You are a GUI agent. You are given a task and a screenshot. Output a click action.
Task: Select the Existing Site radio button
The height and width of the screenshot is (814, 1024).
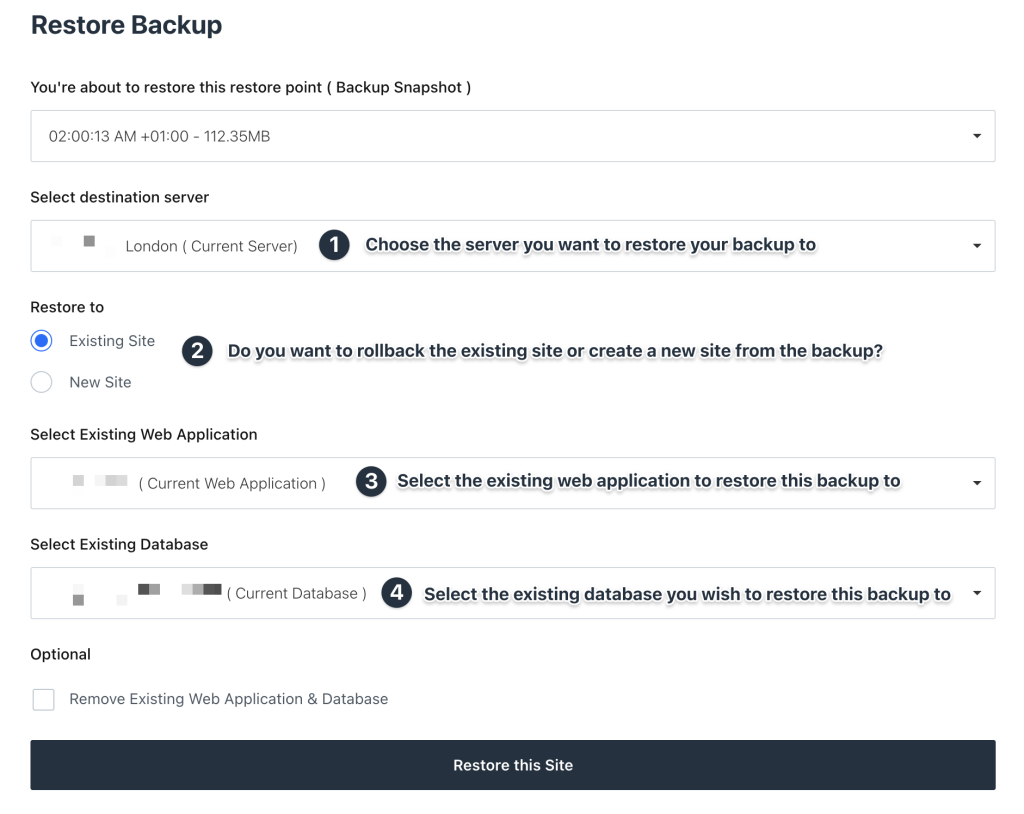tap(42, 341)
